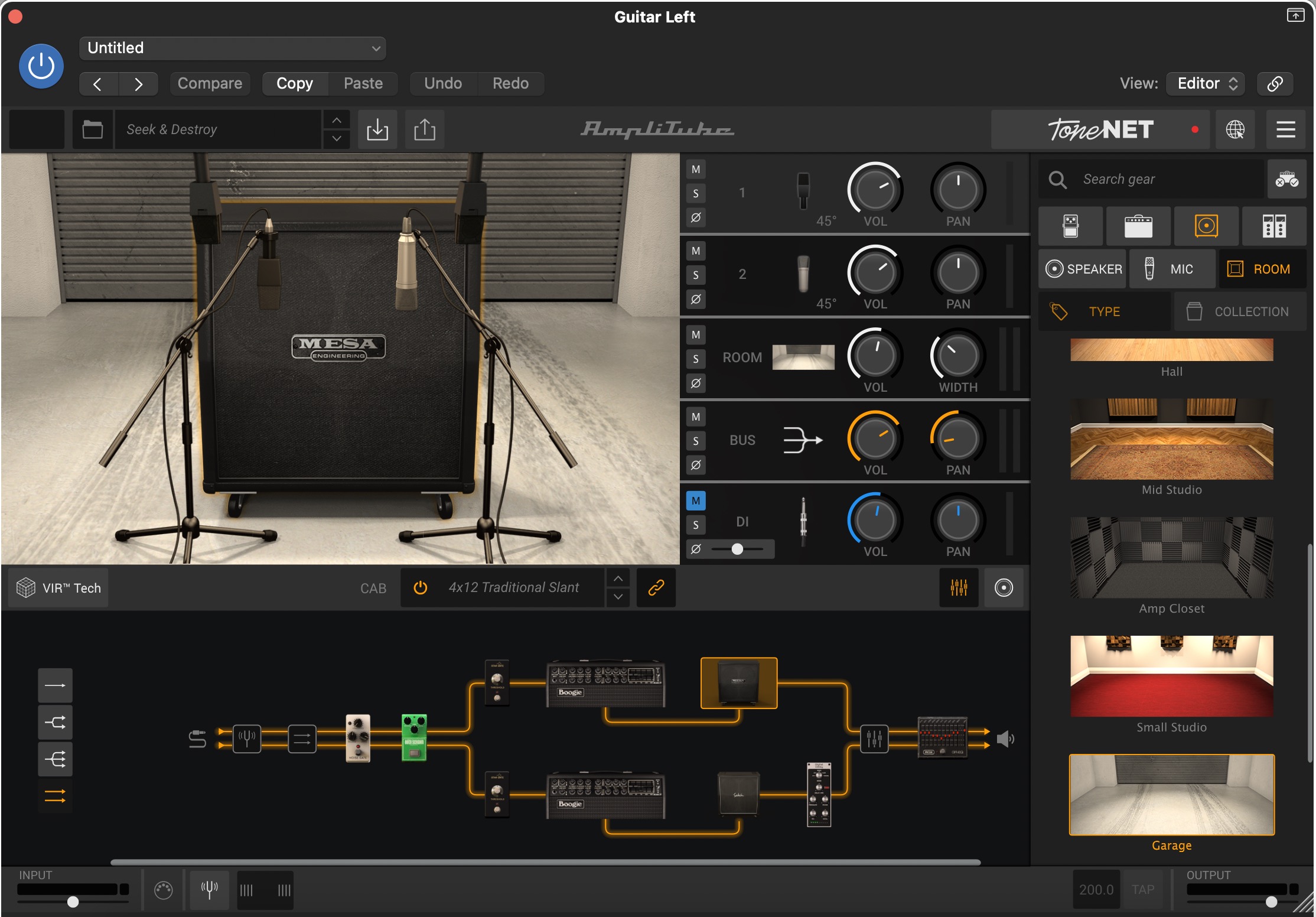The width and height of the screenshot is (1316, 917).
Task: Select the two parallel lines routing icon
Action: [x=55, y=796]
